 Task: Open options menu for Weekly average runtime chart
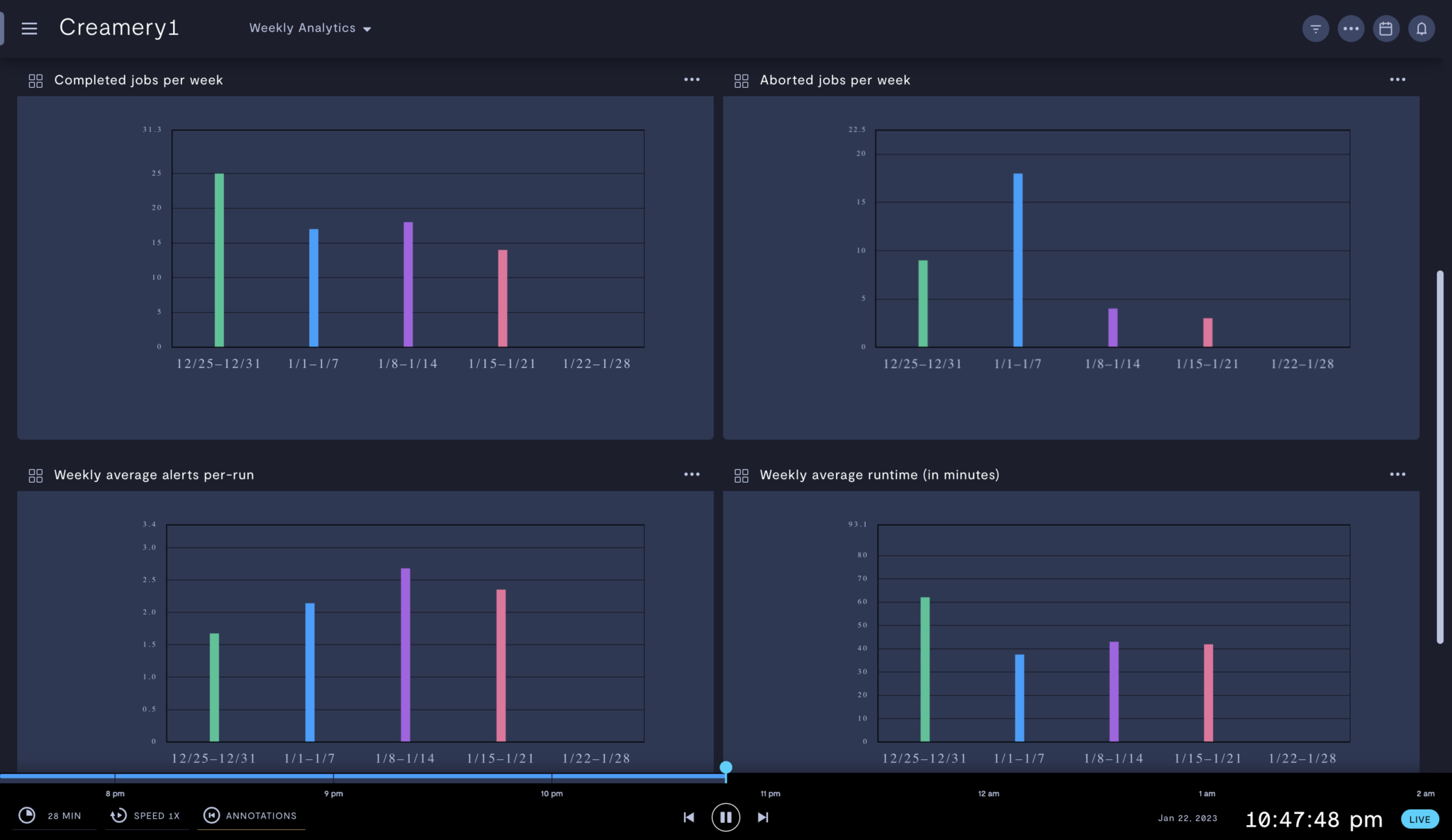[1397, 474]
